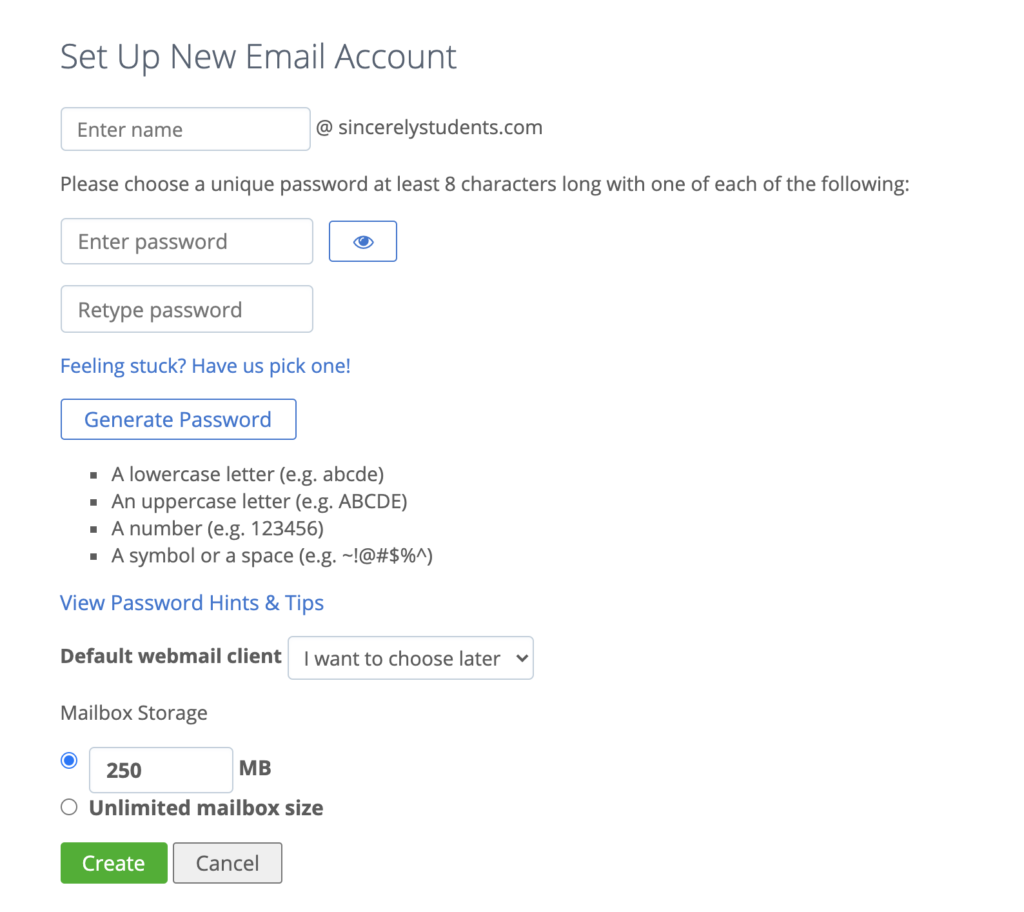
Task: Choose Unlimited mailbox size
Action: pyautogui.click(x=68, y=806)
